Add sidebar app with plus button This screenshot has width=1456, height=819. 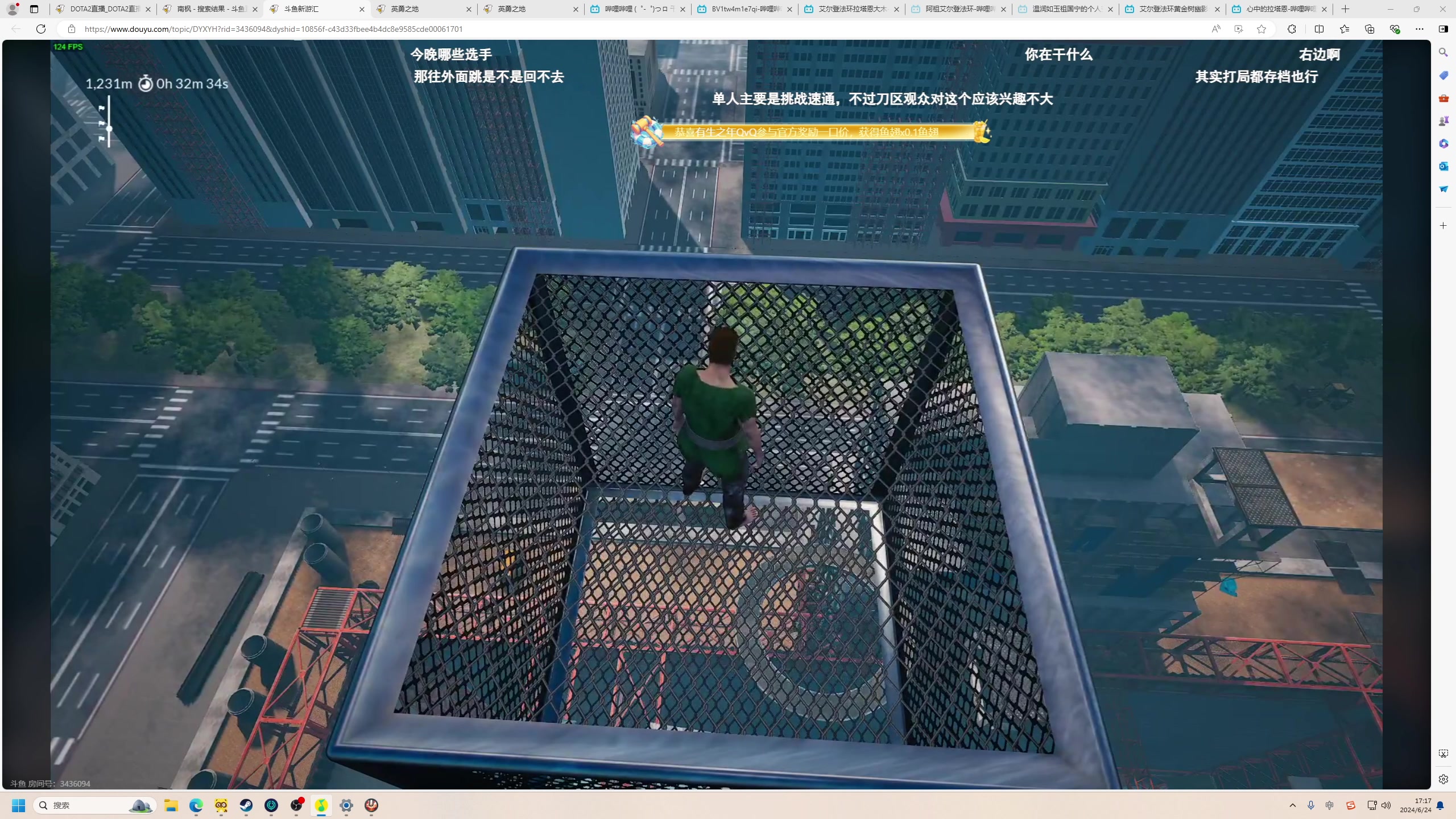(x=1443, y=226)
